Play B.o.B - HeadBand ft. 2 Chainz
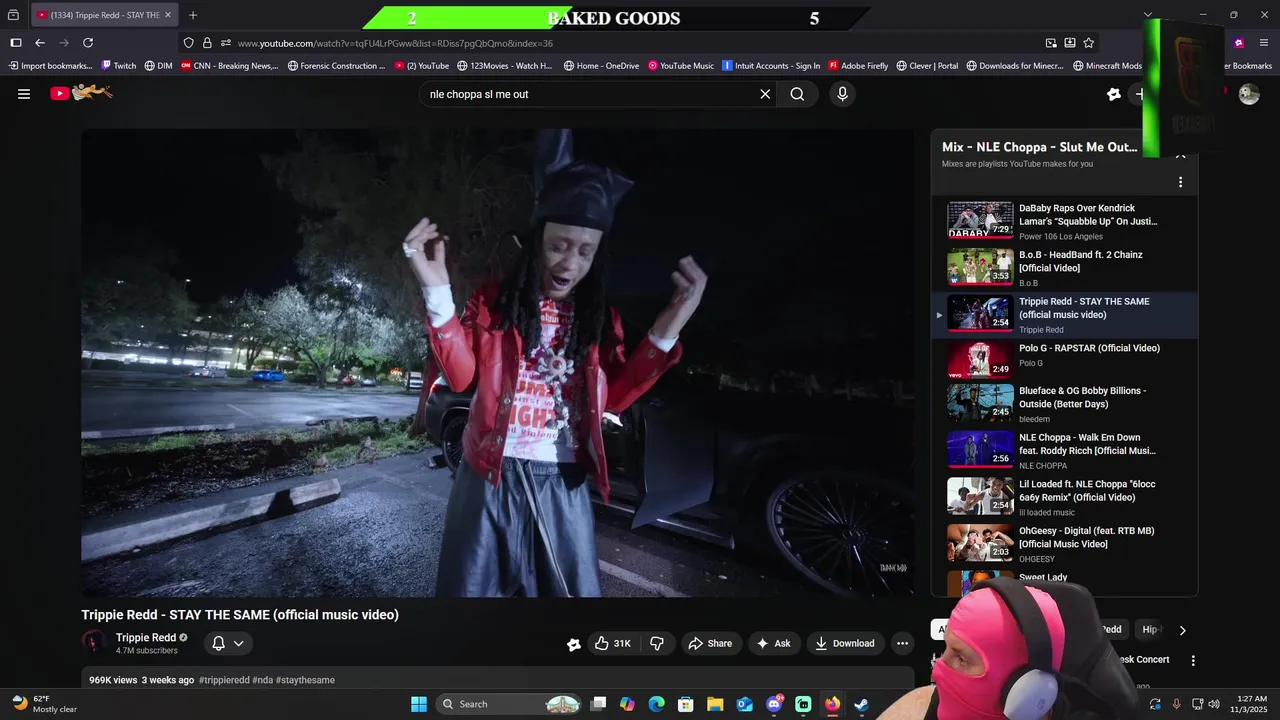The height and width of the screenshot is (720, 1280). [x=1064, y=268]
